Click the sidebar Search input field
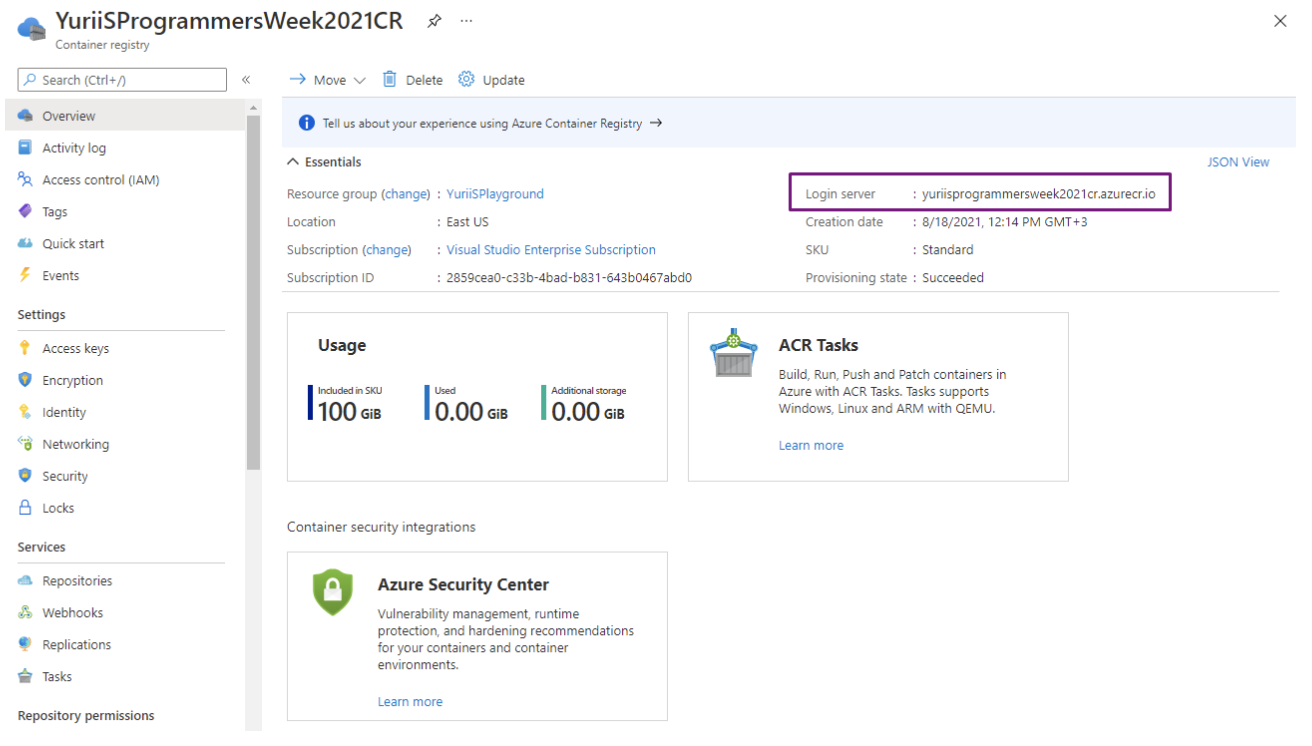This screenshot has height=746, width=1312. (123, 80)
